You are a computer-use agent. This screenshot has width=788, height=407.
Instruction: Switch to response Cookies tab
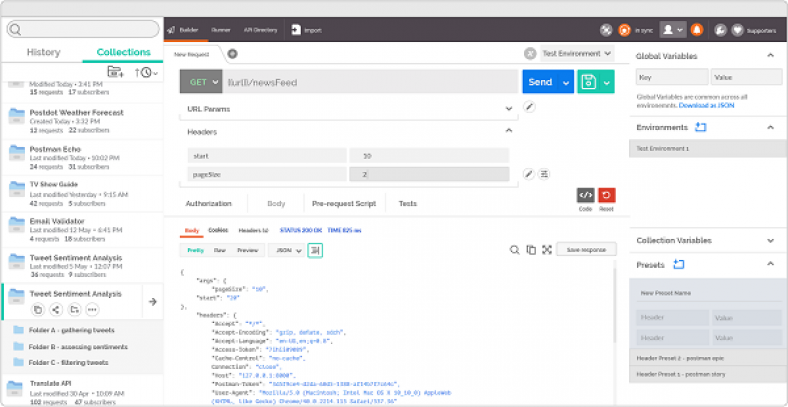[218, 230]
